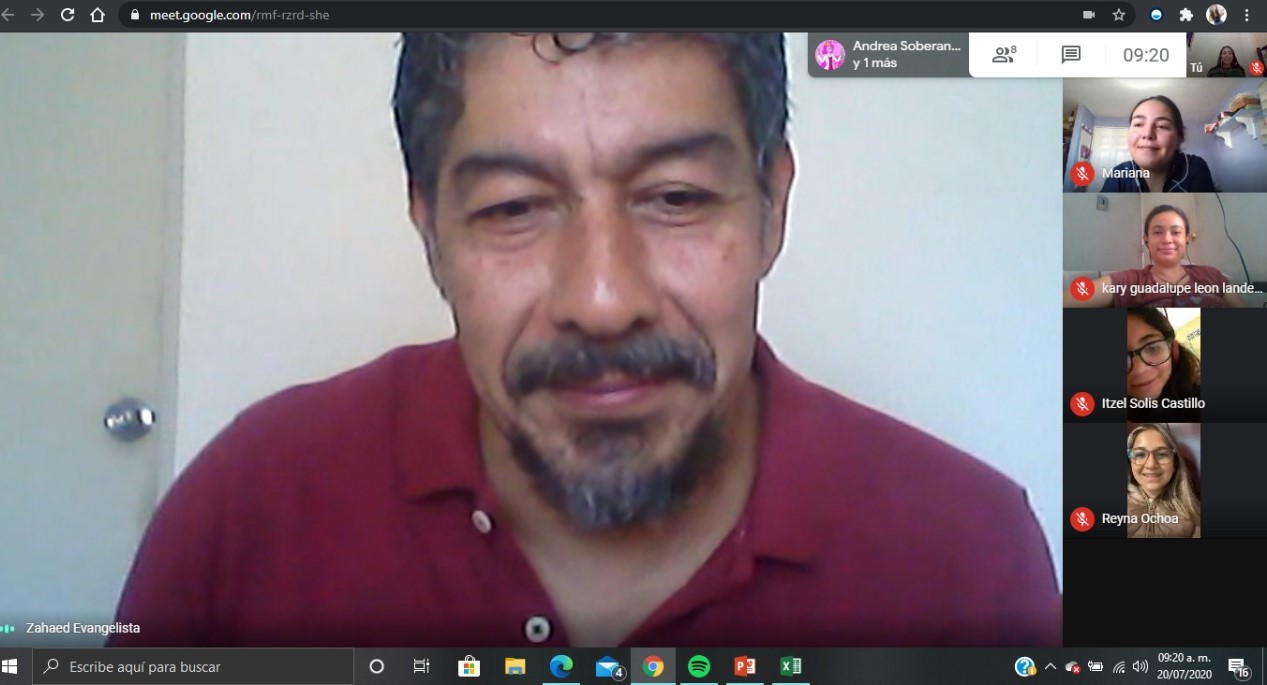
Task: Click the muted mic icon on your own tile
Action: click(x=1257, y=68)
